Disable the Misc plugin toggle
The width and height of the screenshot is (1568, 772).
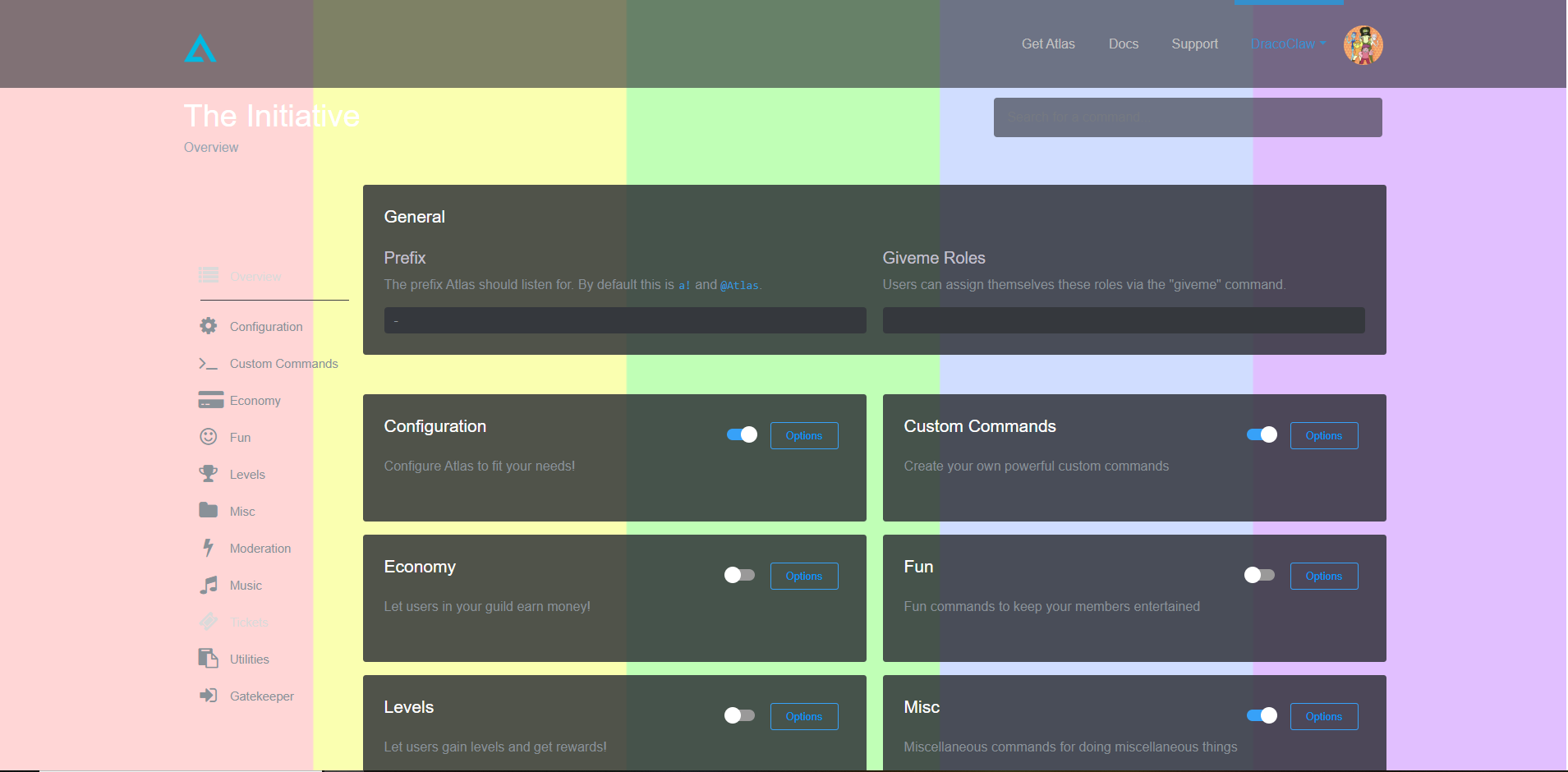point(1262,715)
